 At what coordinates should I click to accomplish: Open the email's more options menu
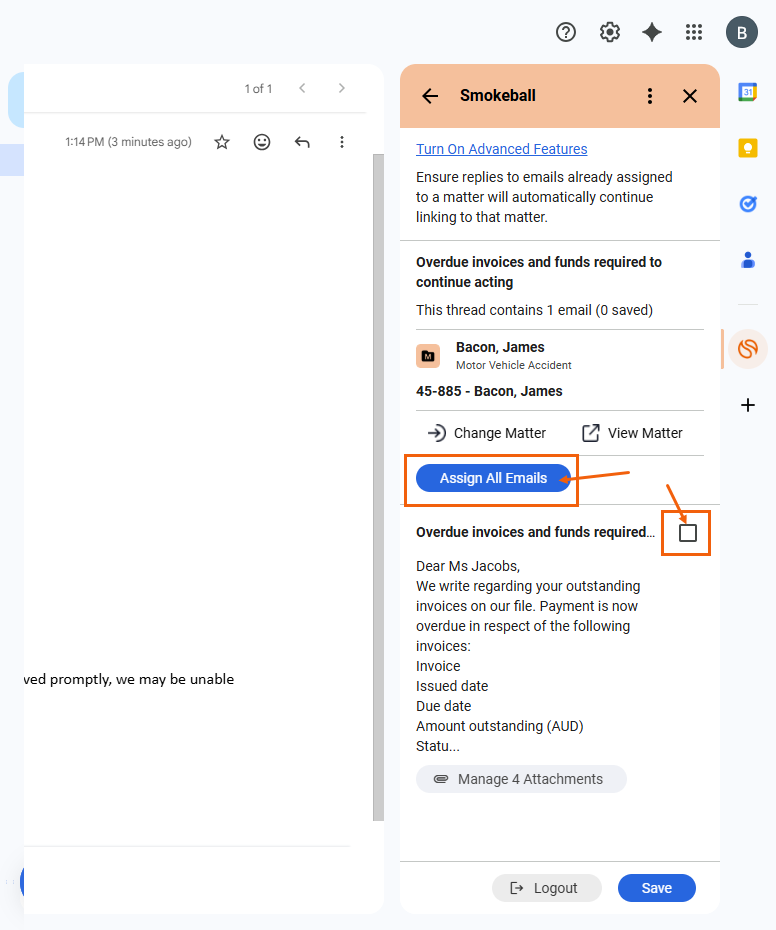tap(342, 142)
